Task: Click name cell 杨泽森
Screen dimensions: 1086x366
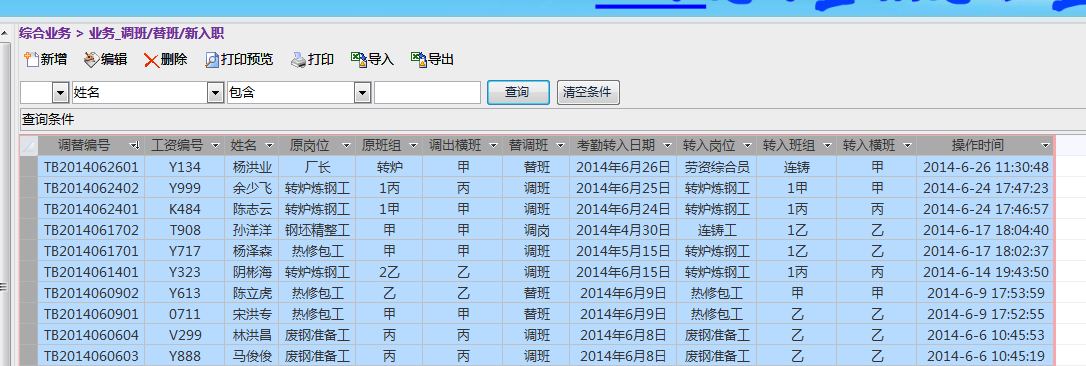Action: (252, 251)
